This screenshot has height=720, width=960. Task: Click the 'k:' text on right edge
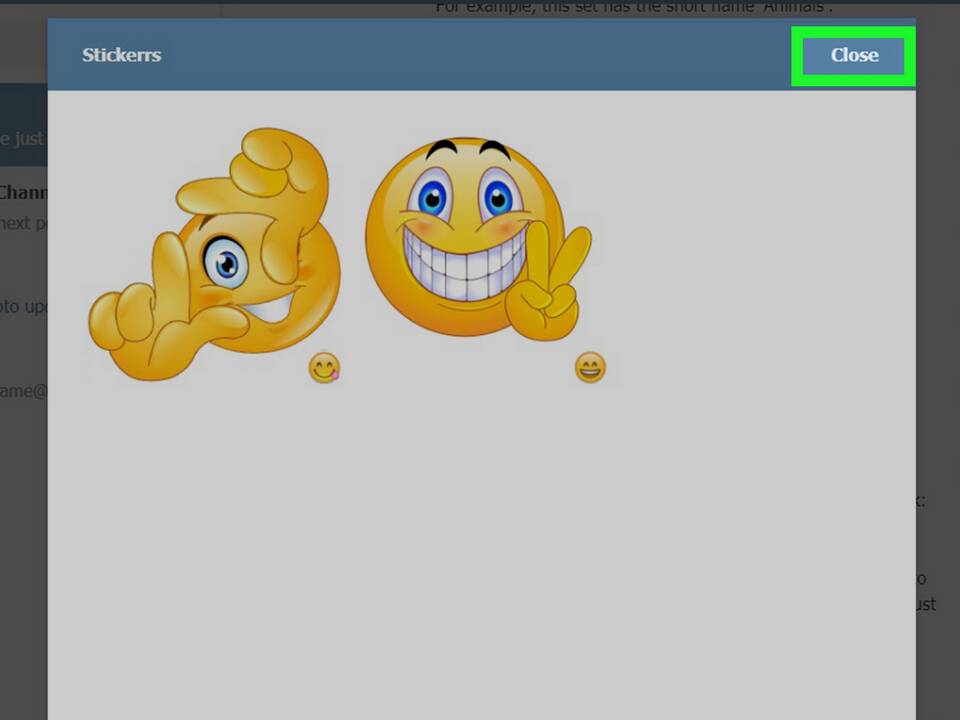(920, 500)
